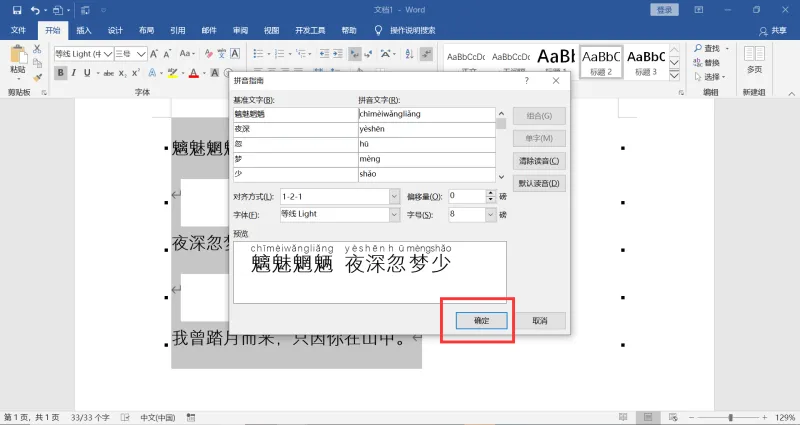
Task: Apply the yellow highlight color
Action: pos(172,73)
